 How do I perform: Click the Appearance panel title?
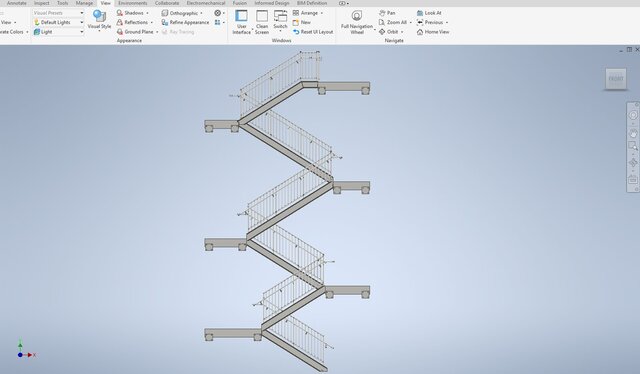click(129, 40)
